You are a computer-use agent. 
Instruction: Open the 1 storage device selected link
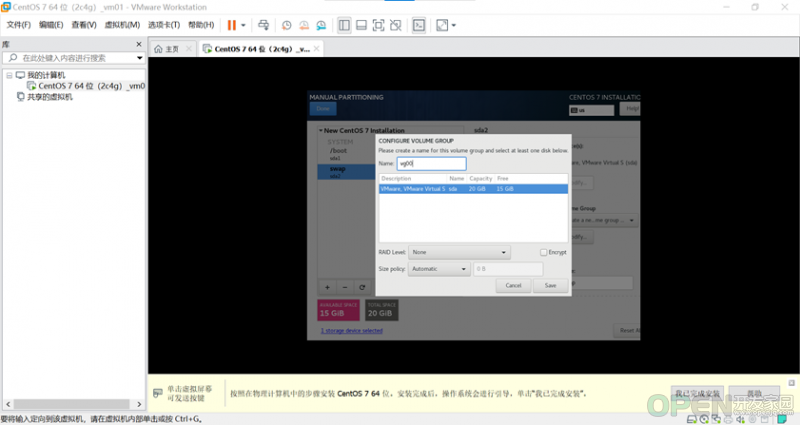coord(352,331)
